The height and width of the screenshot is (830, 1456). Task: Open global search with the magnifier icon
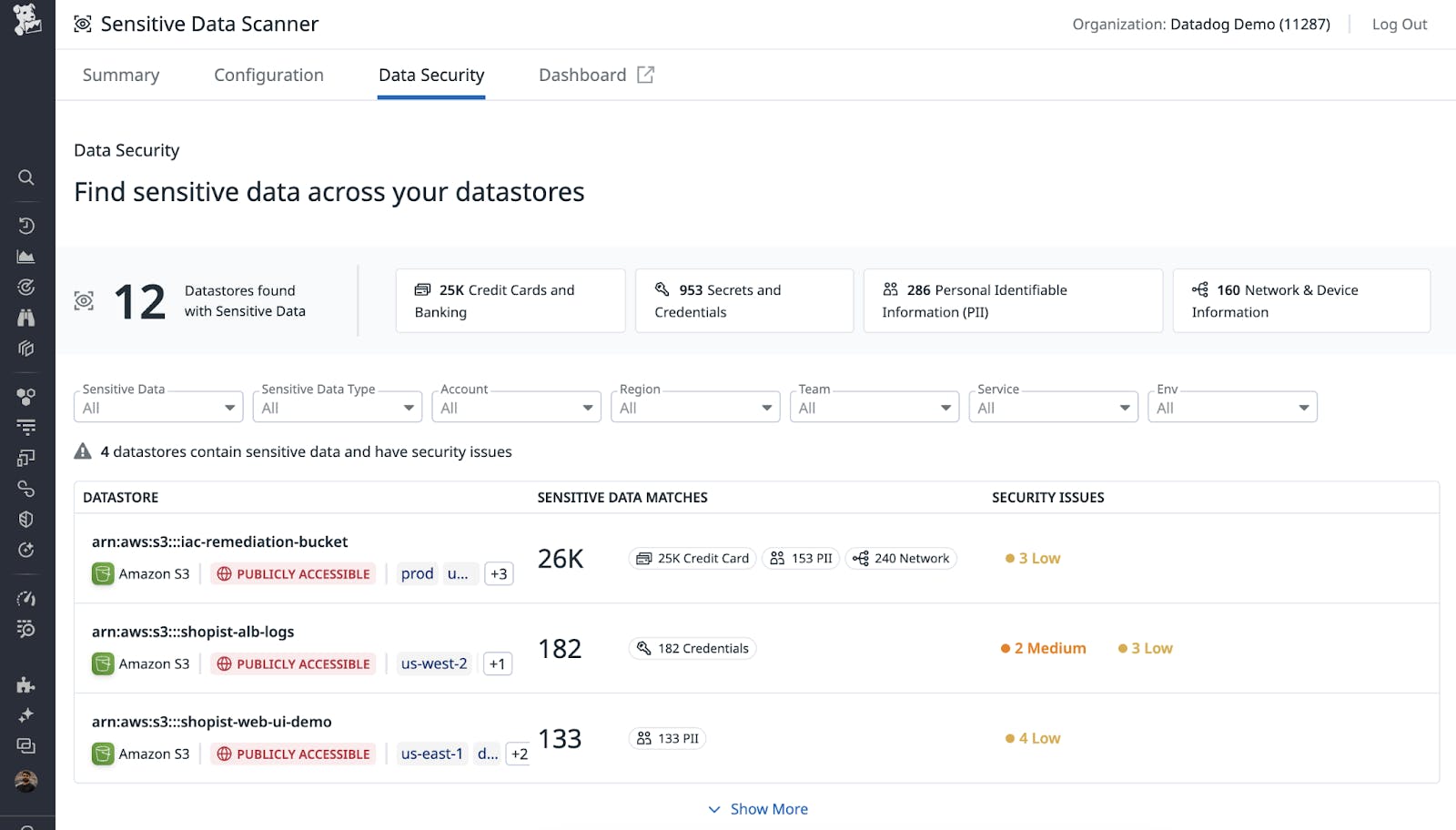click(x=26, y=177)
